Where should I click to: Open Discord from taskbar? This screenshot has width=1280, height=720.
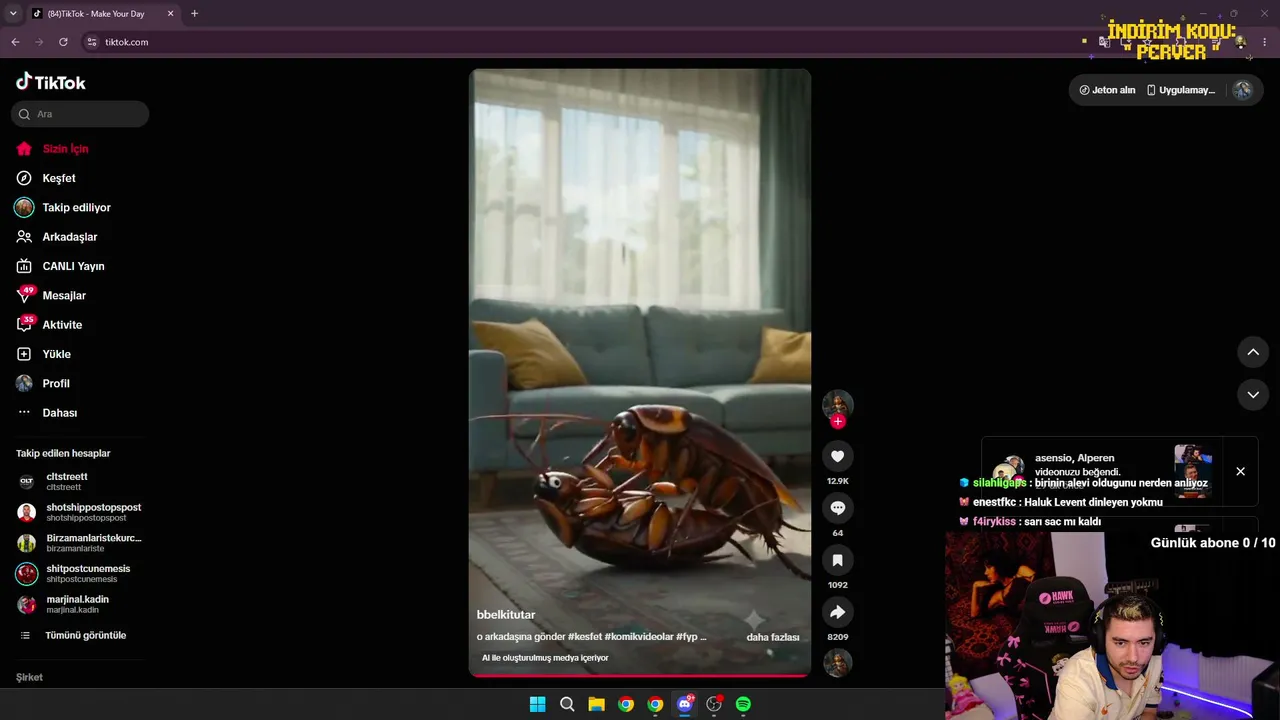(x=685, y=704)
